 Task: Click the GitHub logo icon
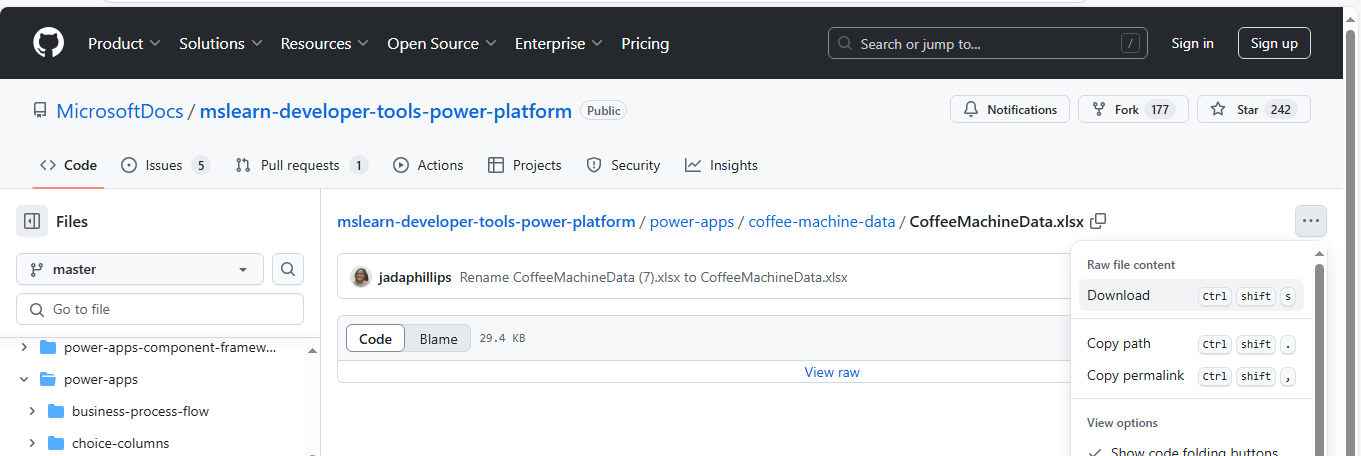click(48, 43)
